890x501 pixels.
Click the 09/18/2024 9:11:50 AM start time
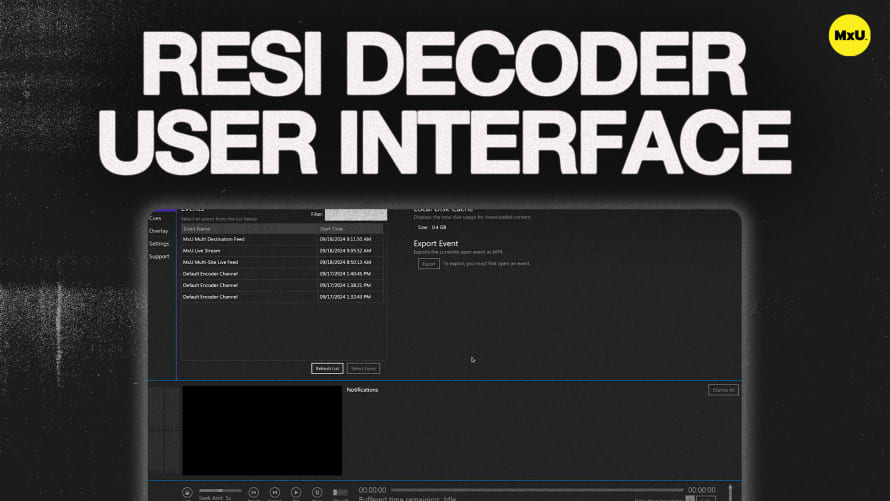(345, 239)
